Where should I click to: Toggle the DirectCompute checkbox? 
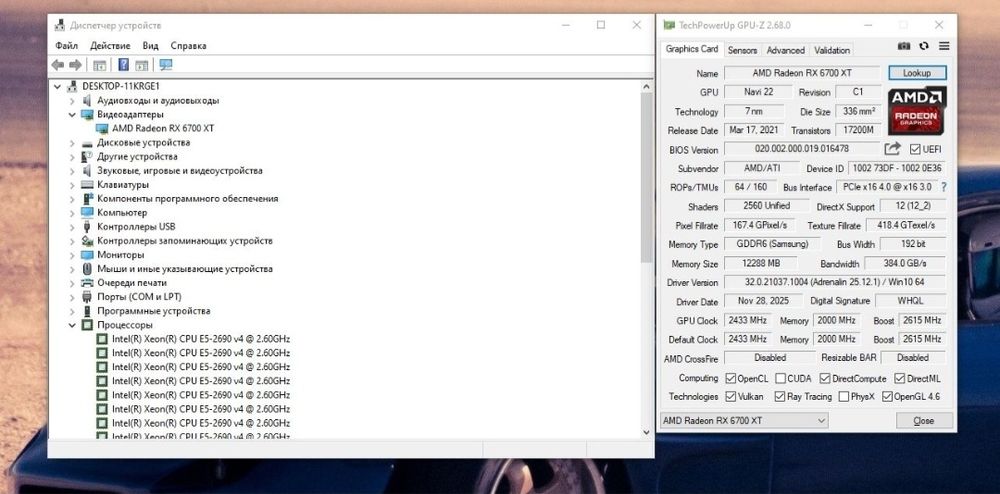tap(825, 378)
